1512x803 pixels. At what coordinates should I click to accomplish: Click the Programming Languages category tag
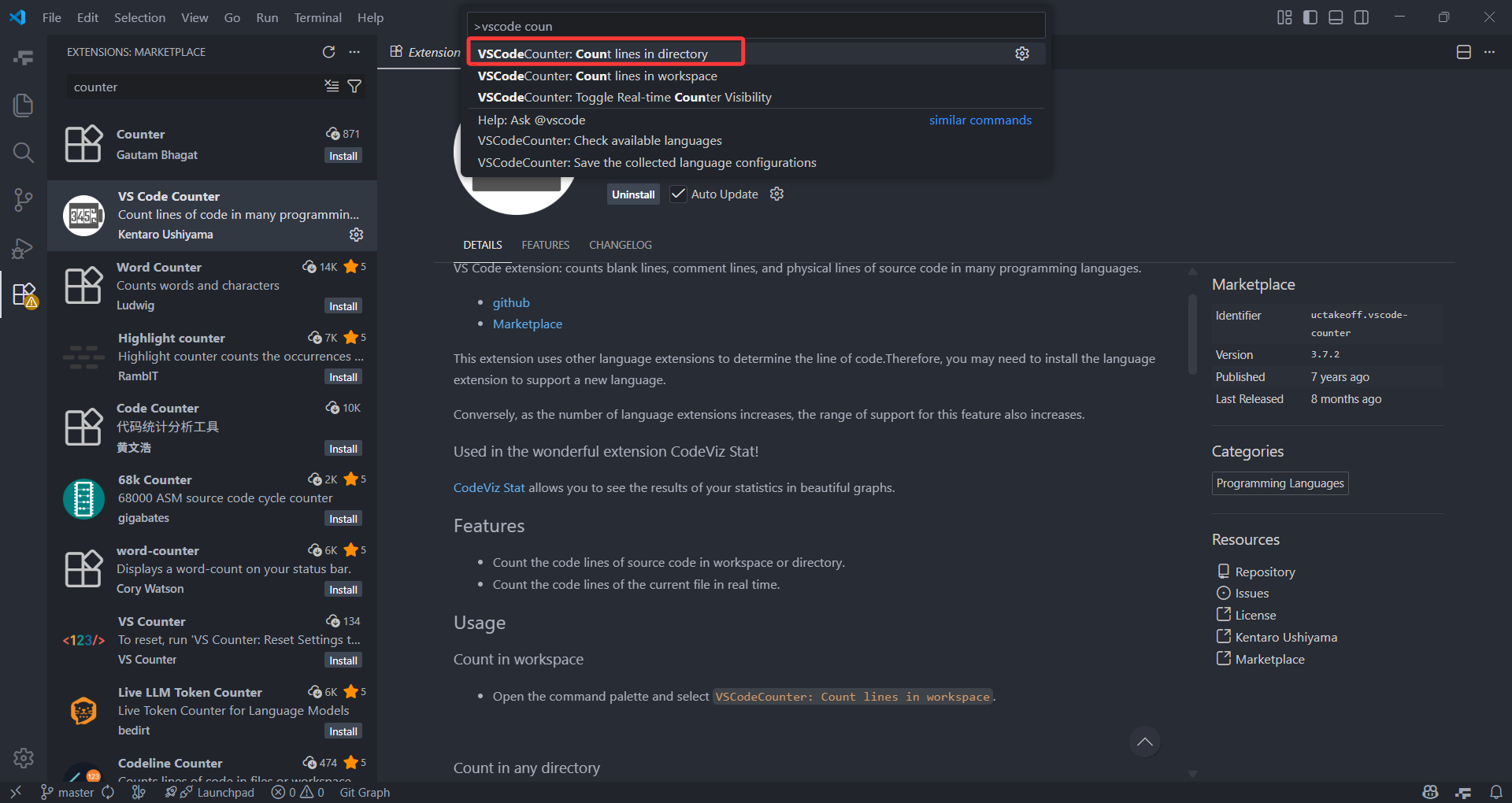[x=1280, y=483]
